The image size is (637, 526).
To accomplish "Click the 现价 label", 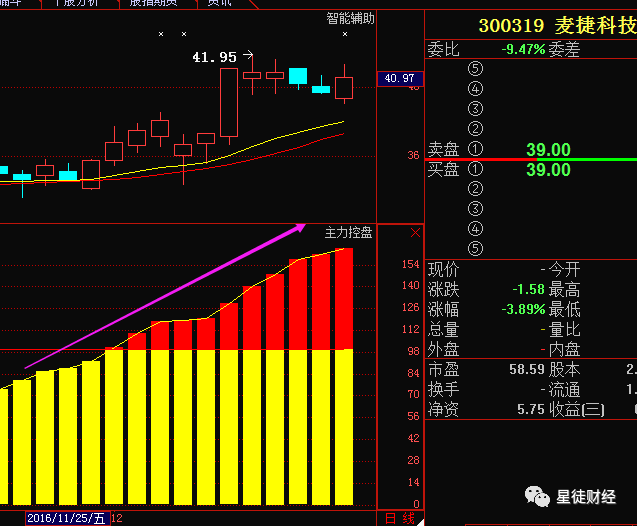I will coord(443,269).
